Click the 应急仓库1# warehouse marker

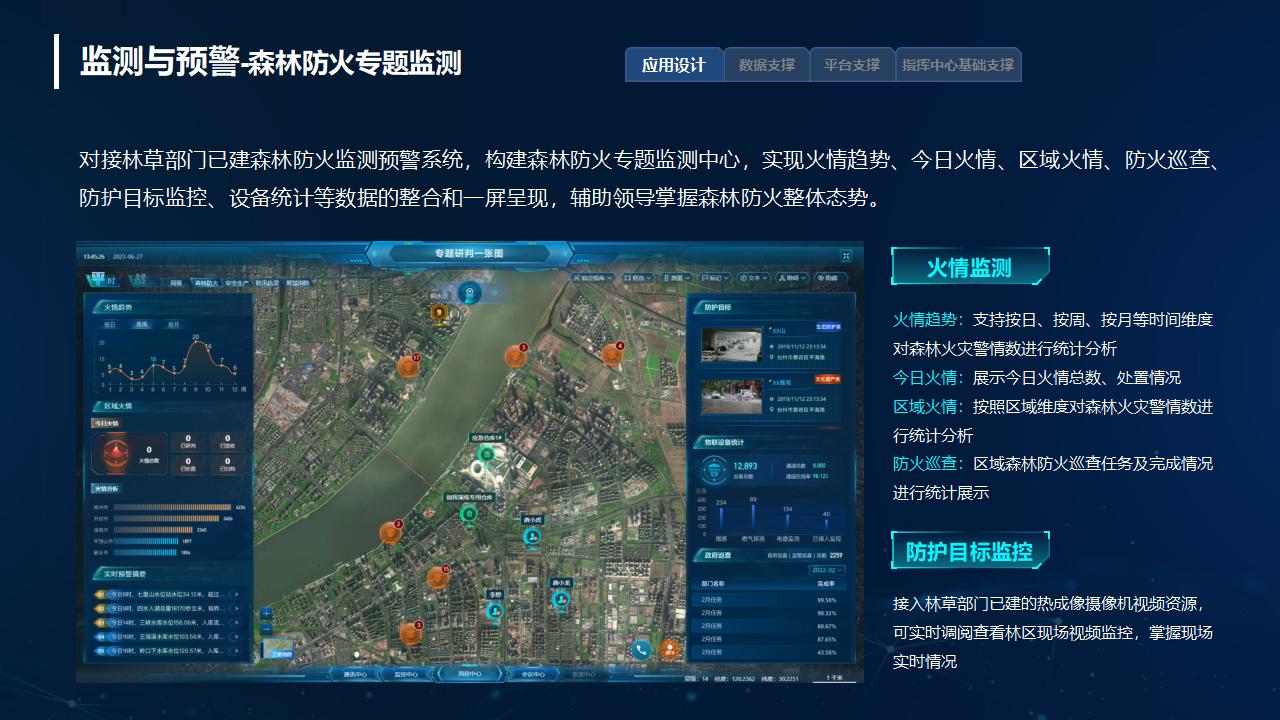(486, 453)
